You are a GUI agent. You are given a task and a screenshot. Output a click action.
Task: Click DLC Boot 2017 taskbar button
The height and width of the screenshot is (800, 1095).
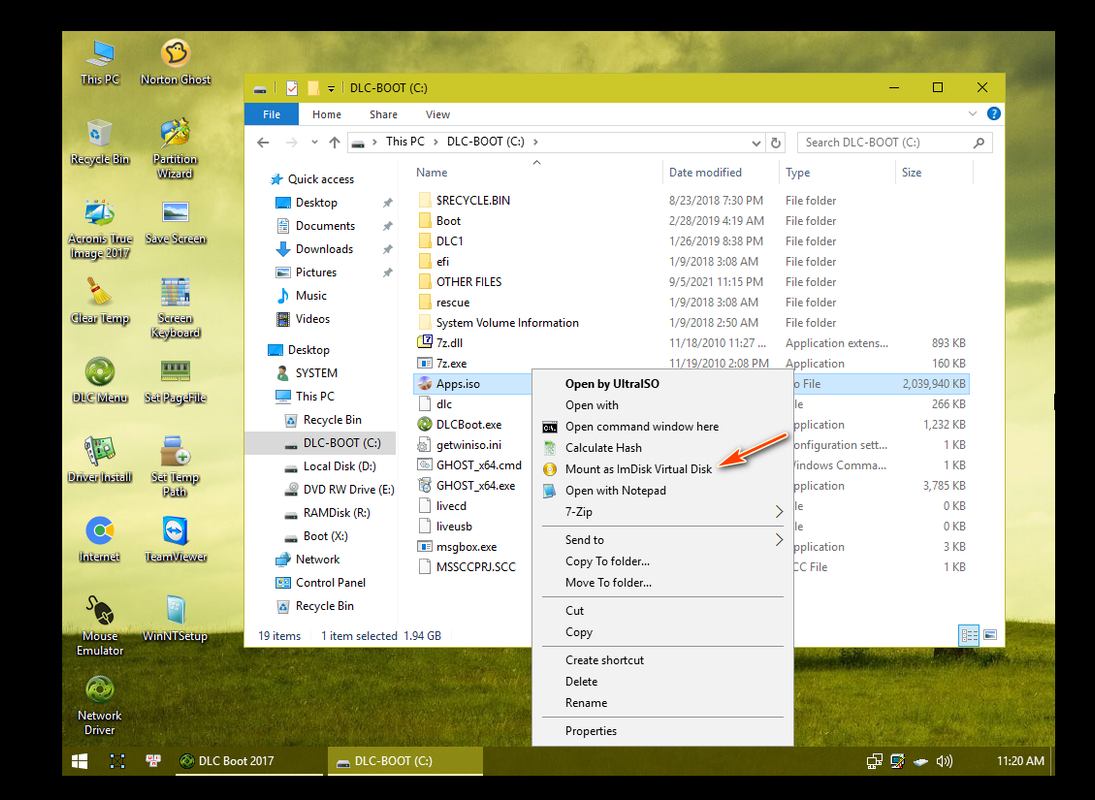(x=247, y=761)
